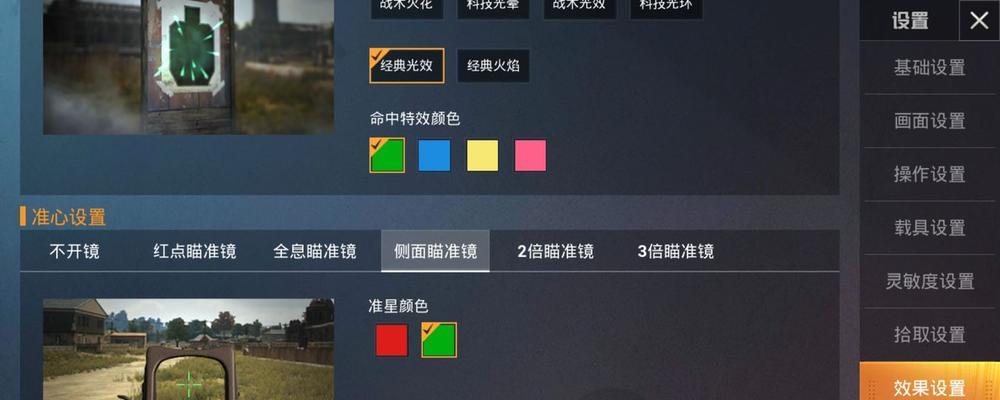
Task: Set crosshair color to red
Action: [392, 340]
